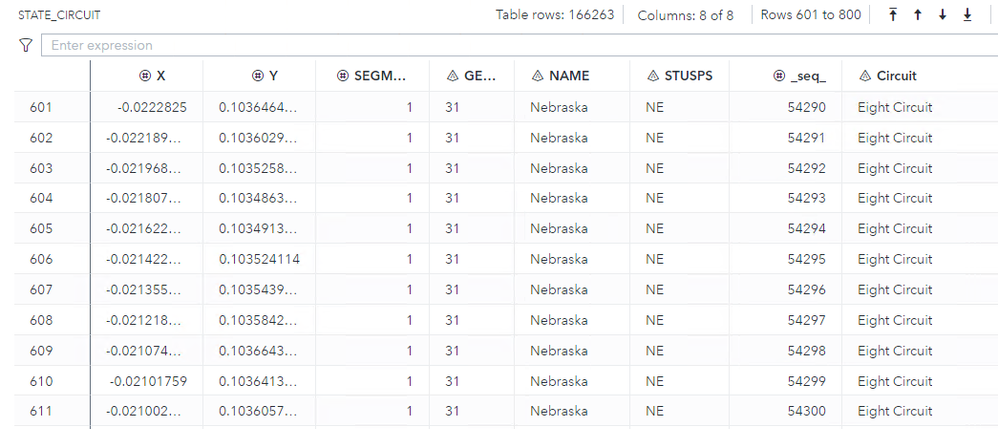Select row number 605
The image size is (998, 429).
point(41,229)
